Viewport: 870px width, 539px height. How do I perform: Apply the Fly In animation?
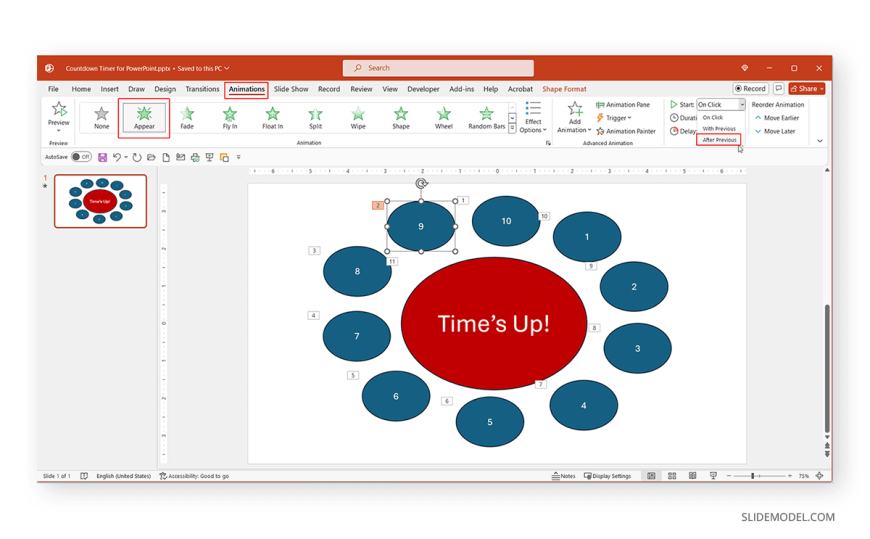(230, 118)
